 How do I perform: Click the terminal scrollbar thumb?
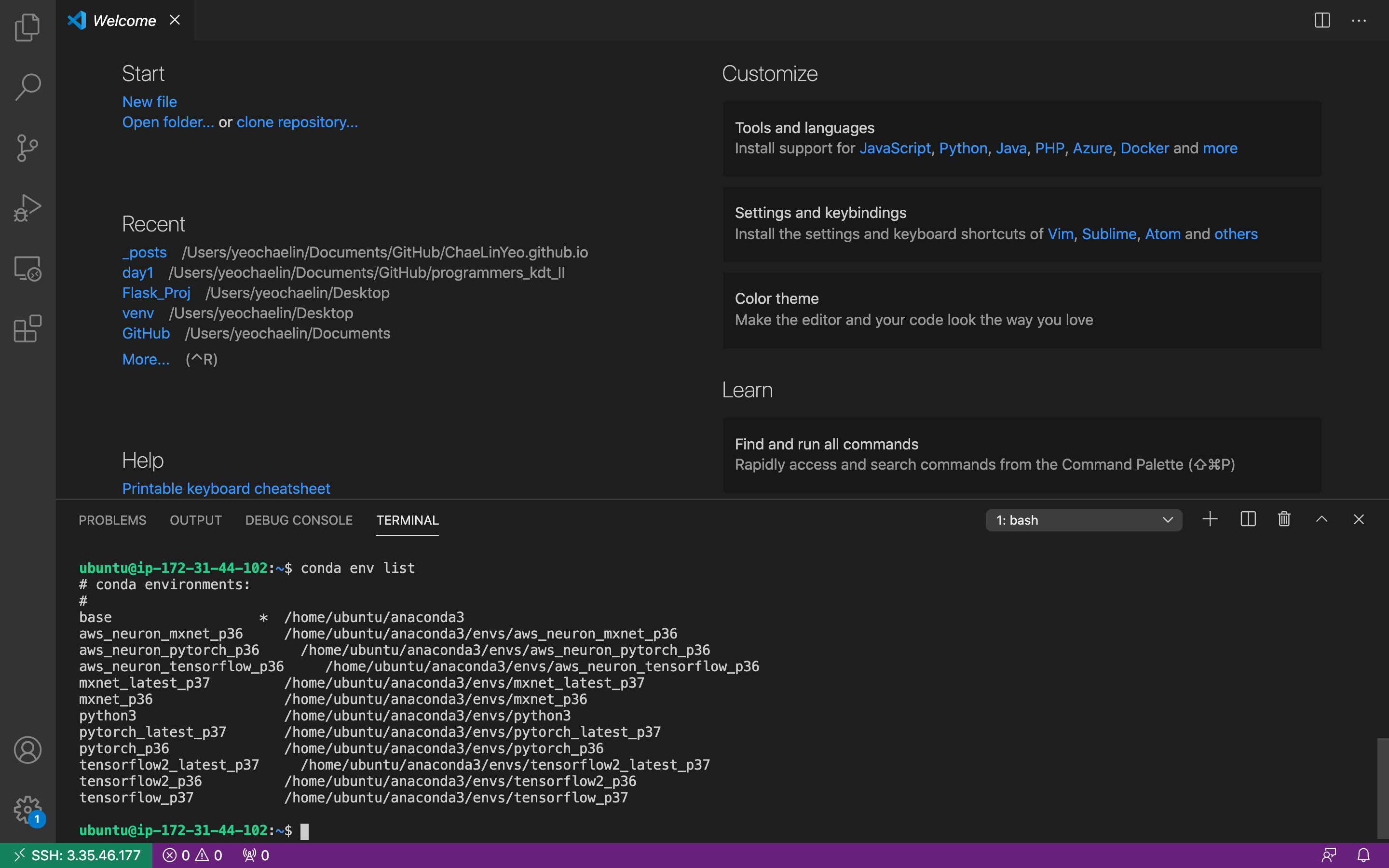1382,788
